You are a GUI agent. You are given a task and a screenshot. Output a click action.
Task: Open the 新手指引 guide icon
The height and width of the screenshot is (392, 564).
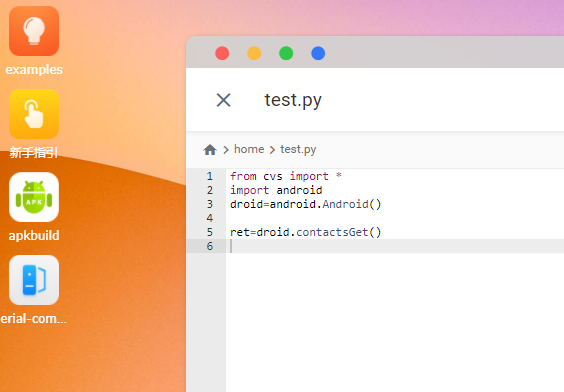(34, 114)
